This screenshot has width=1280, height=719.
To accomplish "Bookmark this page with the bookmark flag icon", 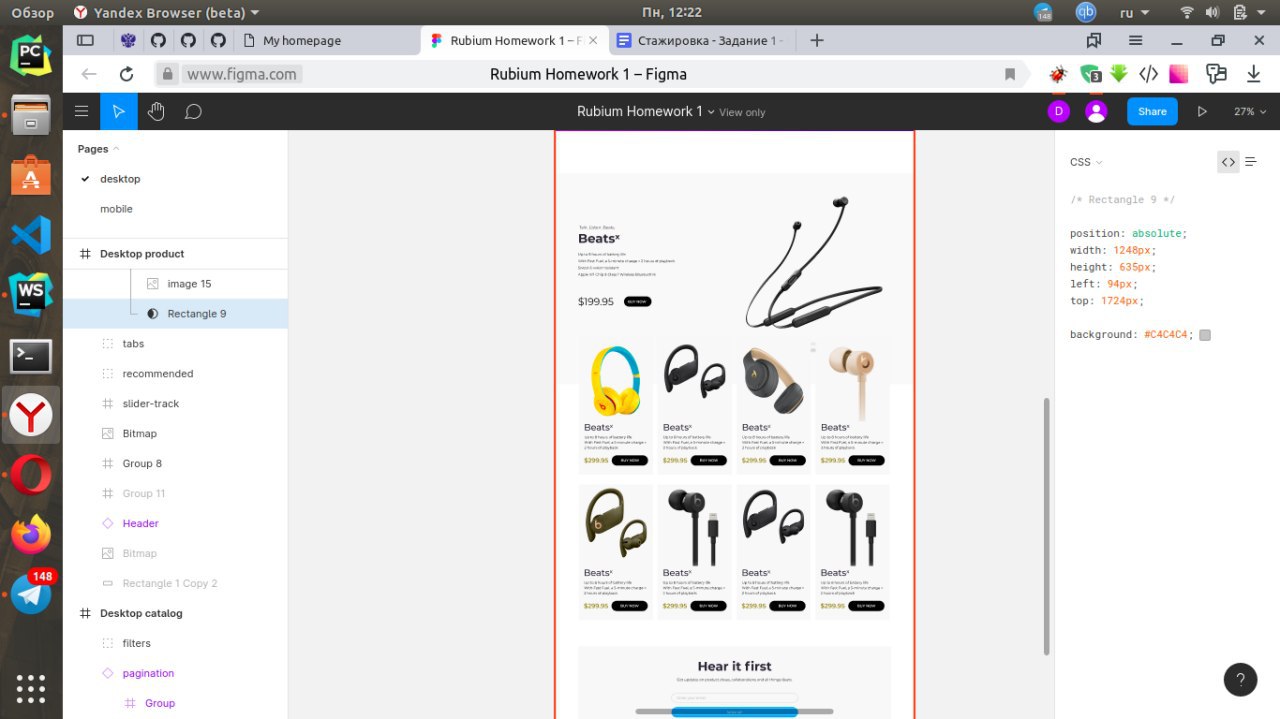I will [1010, 74].
